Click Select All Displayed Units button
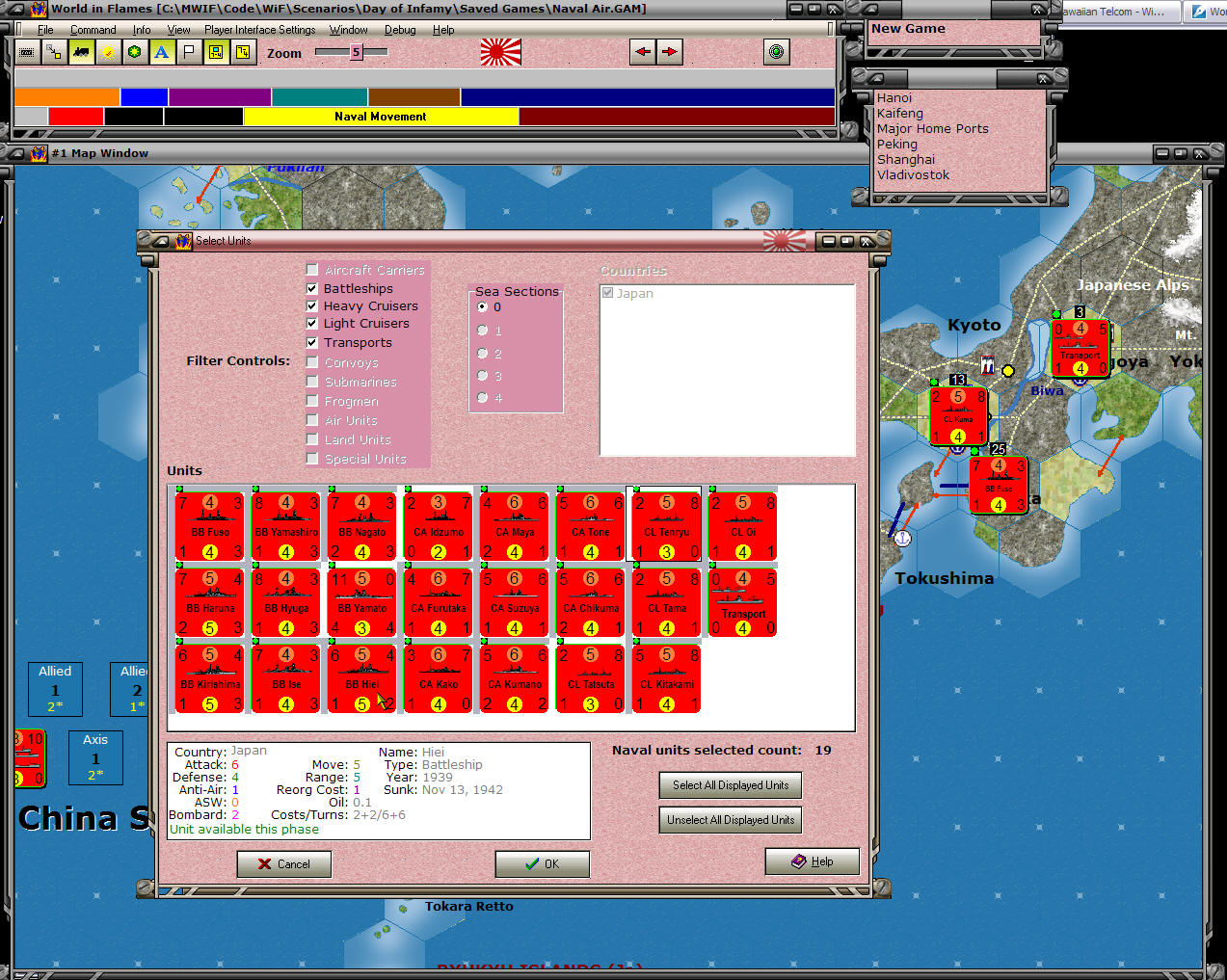Screen dimensions: 1227x980 [x=731, y=785]
